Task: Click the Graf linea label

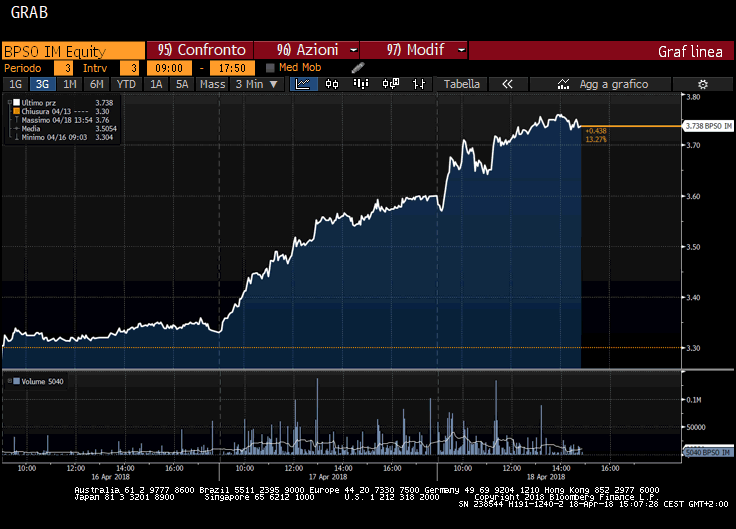Action: pos(690,52)
